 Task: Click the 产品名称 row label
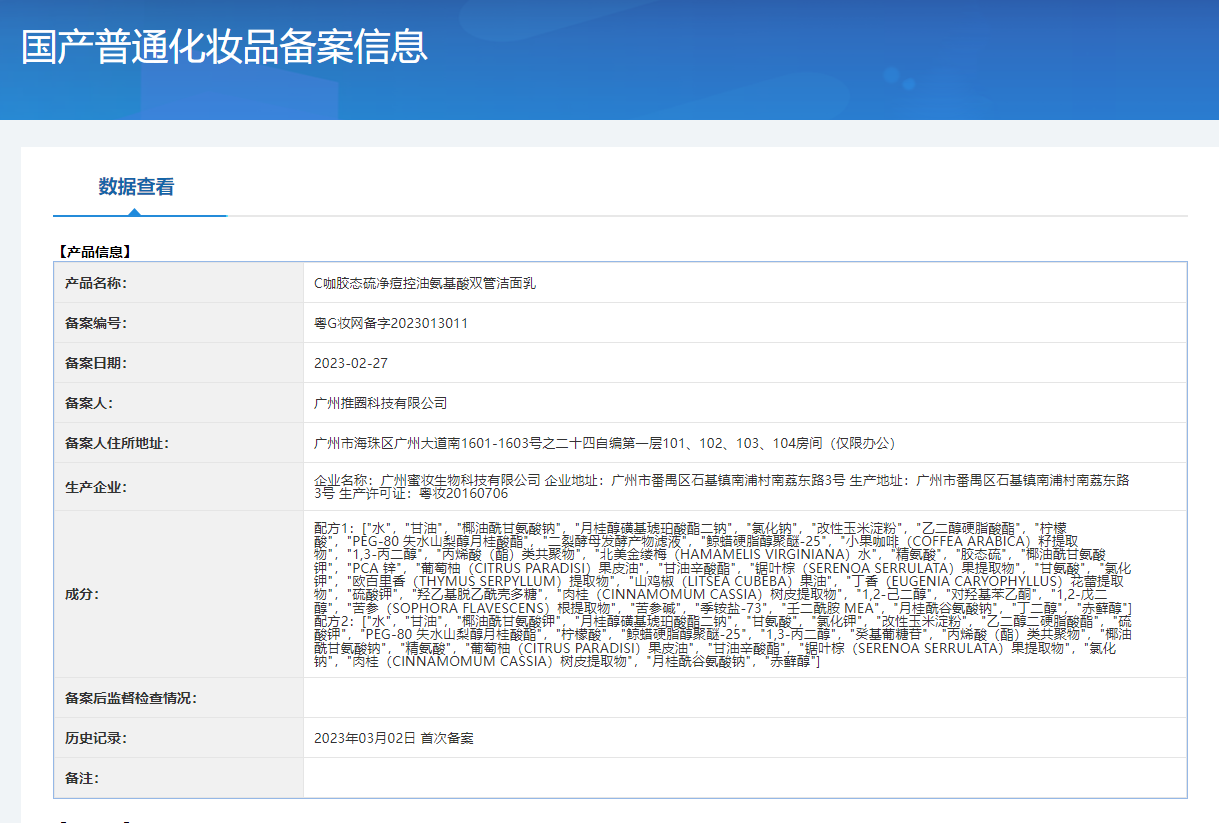click(x=96, y=283)
